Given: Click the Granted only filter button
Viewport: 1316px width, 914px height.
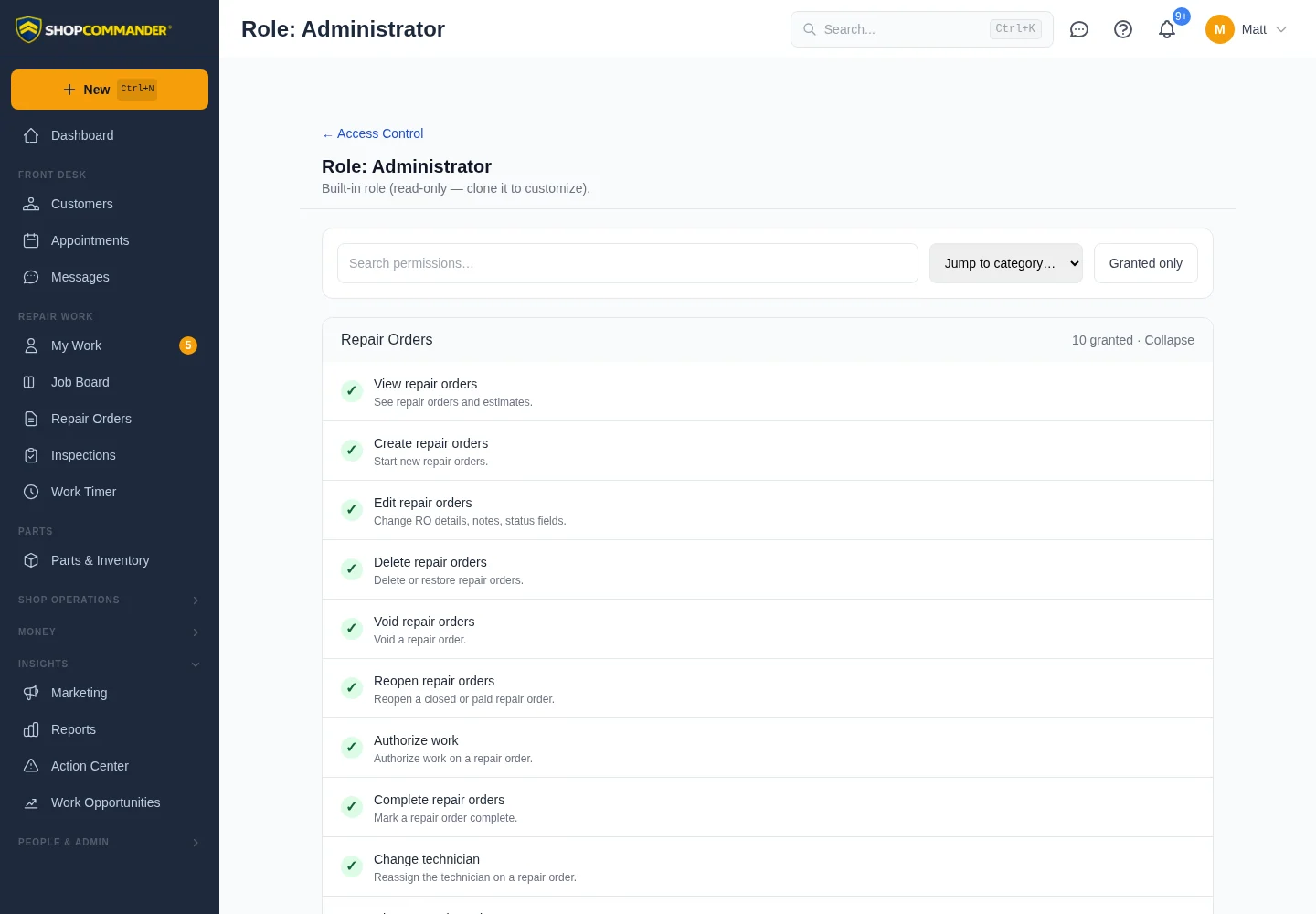Looking at the screenshot, I should pyautogui.click(x=1145, y=263).
